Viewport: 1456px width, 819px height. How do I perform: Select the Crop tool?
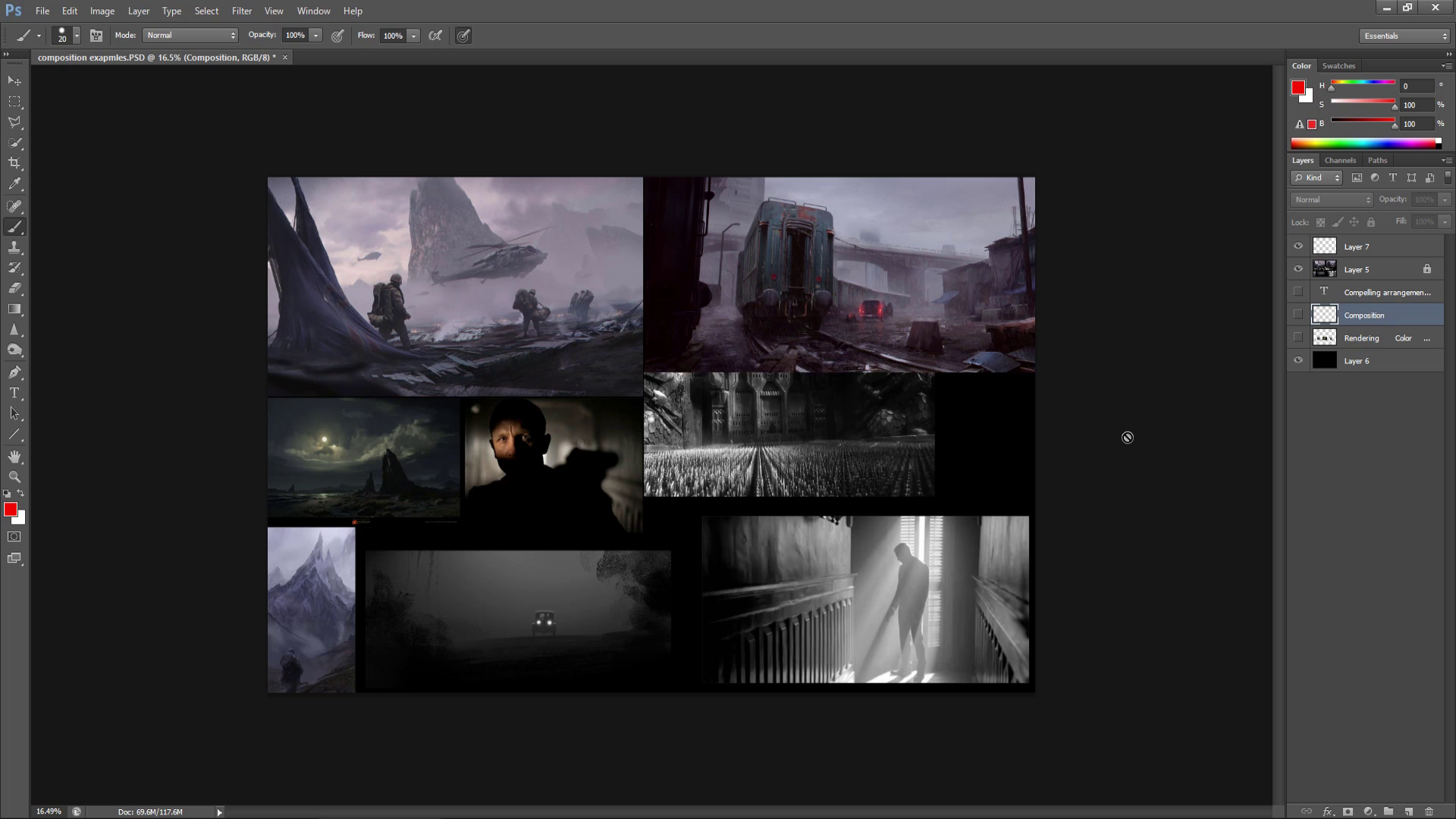coord(14,162)
